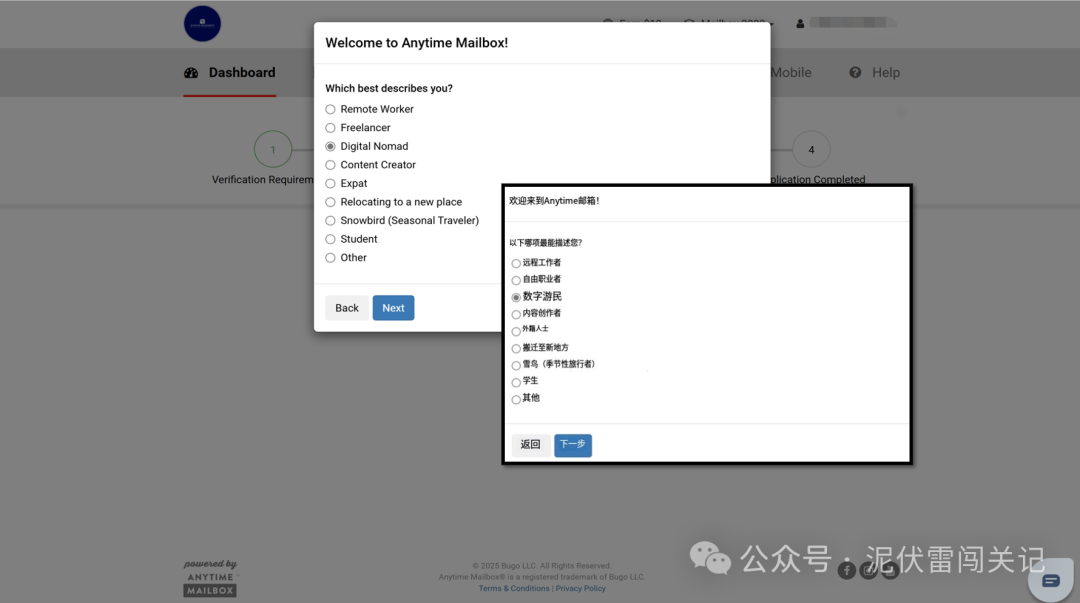Open Terms & Conditions link
This screenshot has height=603, width=1080.
514,589
